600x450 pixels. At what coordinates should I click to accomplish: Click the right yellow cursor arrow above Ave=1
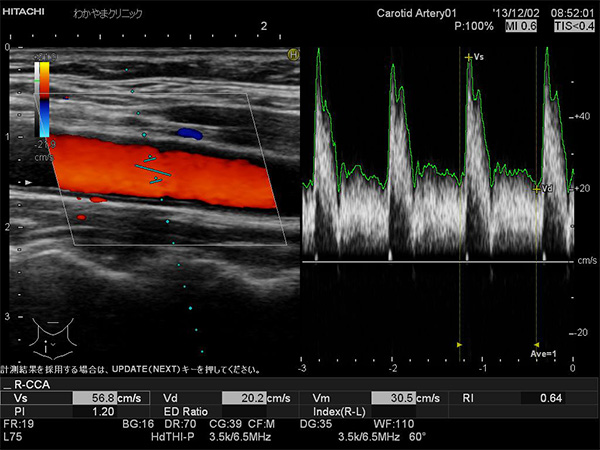[537, 344]
